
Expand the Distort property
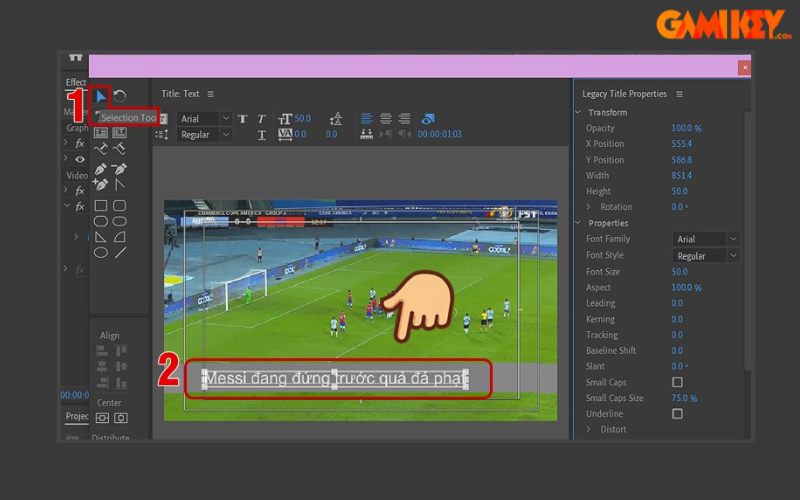pyautogui.click(x=588, y=429)
